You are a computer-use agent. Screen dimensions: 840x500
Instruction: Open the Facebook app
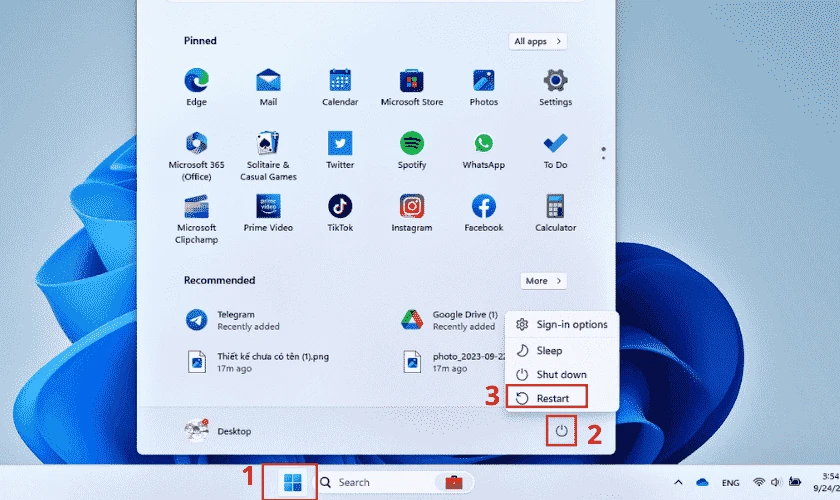(483, 213)
